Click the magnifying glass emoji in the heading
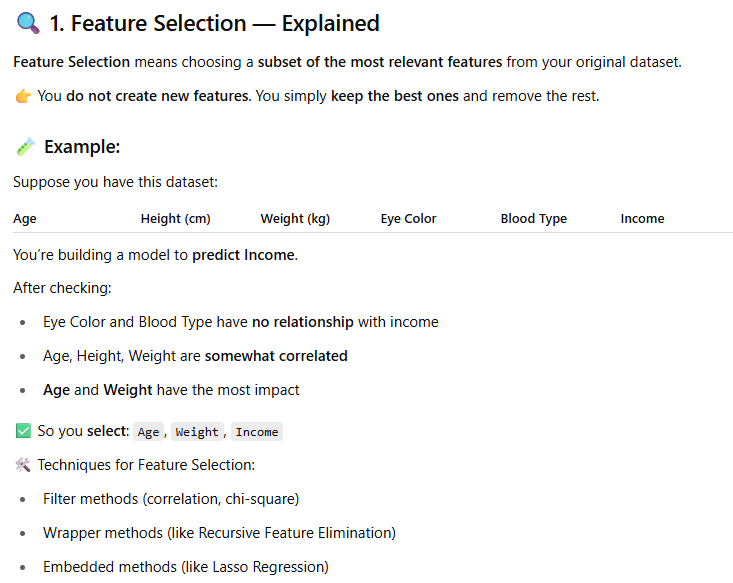The width and height of the screenshot is (733, 583). pos(28,22)
